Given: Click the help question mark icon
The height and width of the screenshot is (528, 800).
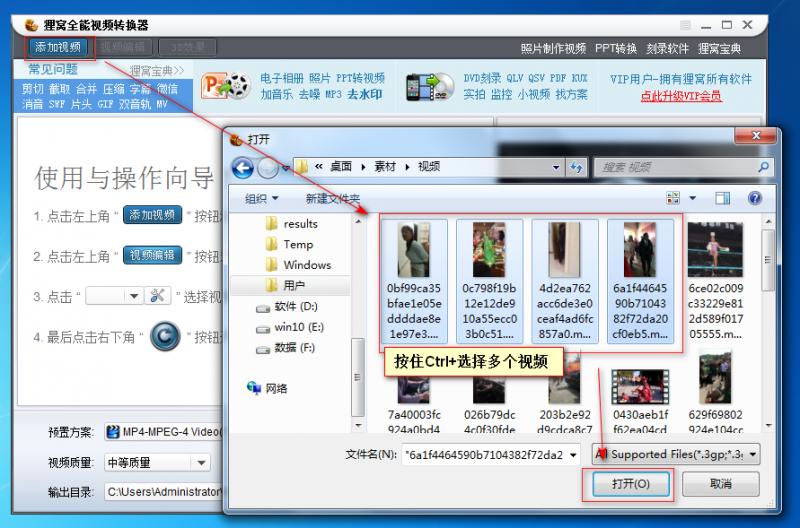Looking at the screenshot, I should [755, 199].
